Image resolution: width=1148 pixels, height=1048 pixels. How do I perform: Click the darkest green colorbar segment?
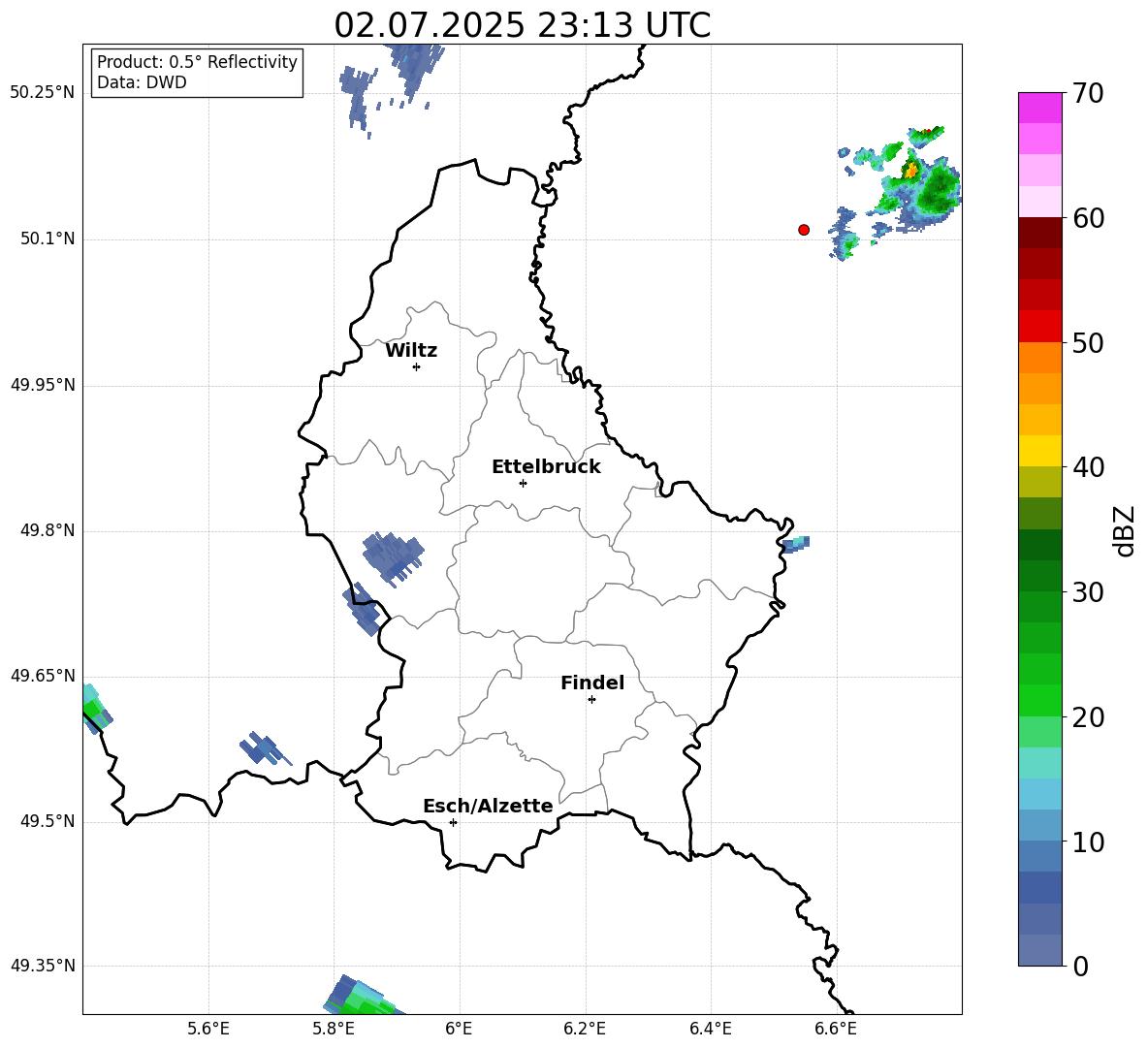[1039, 545]
